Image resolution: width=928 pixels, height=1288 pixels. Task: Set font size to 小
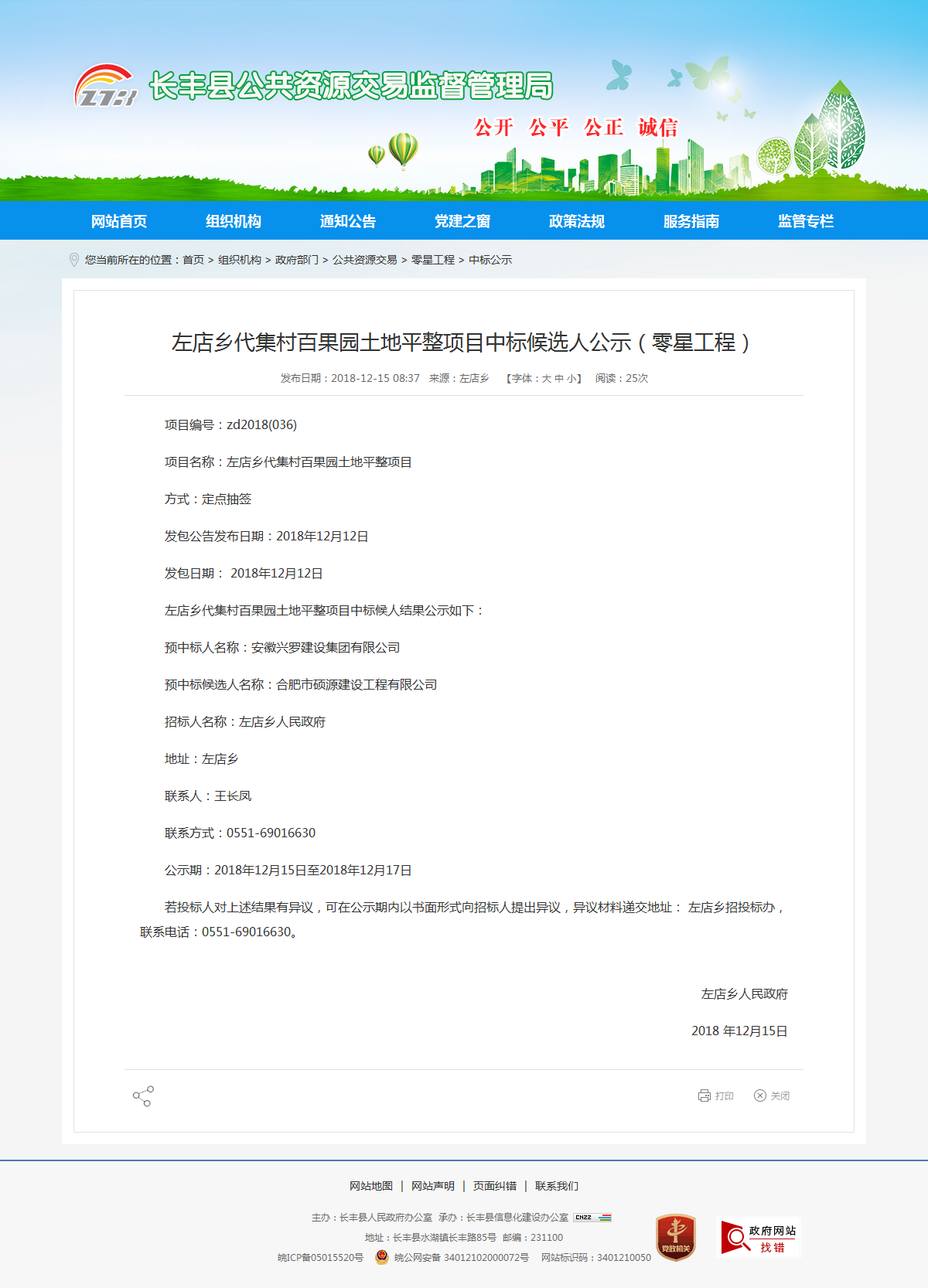click(x=571, y=378)
